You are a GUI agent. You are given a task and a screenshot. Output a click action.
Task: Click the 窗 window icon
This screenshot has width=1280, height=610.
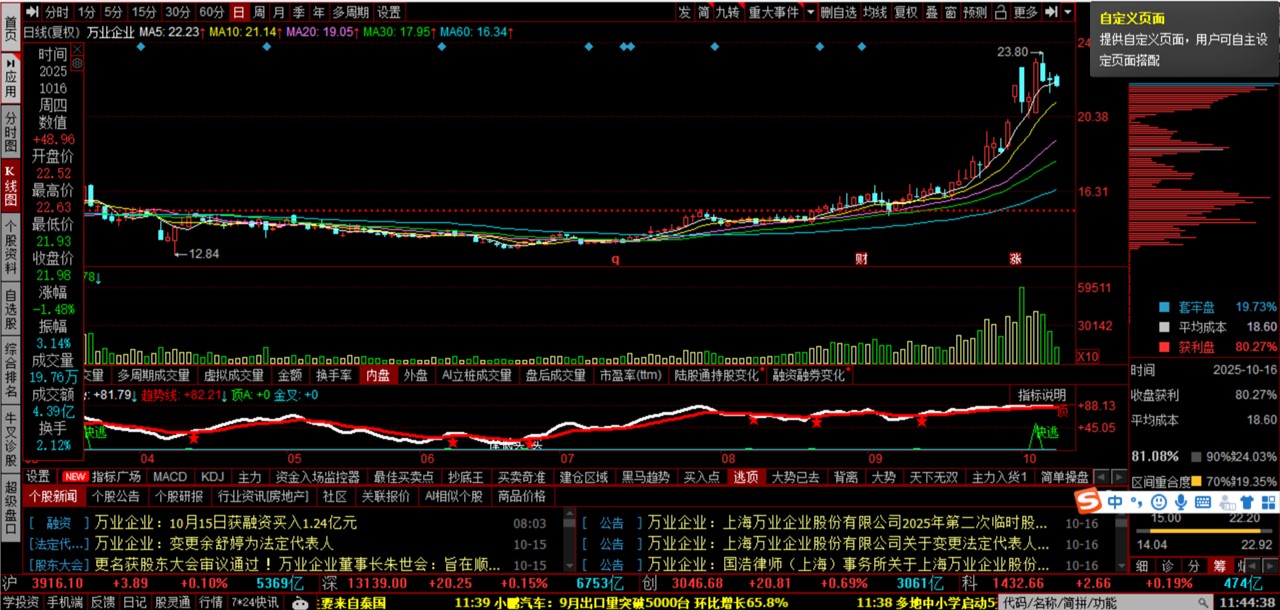pos(951,12)
